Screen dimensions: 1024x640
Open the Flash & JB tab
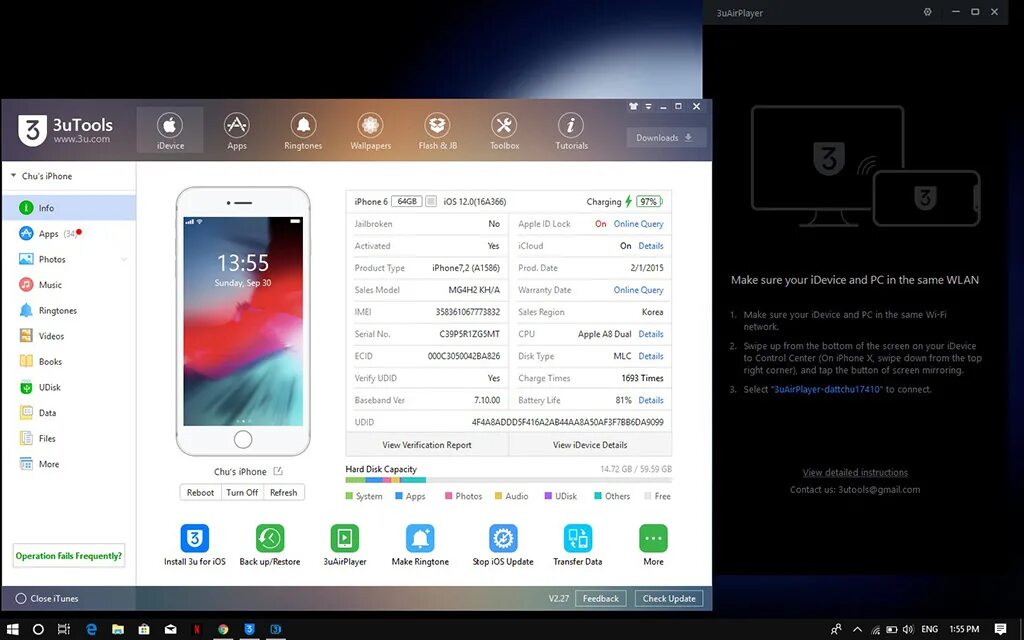[438, 131]
